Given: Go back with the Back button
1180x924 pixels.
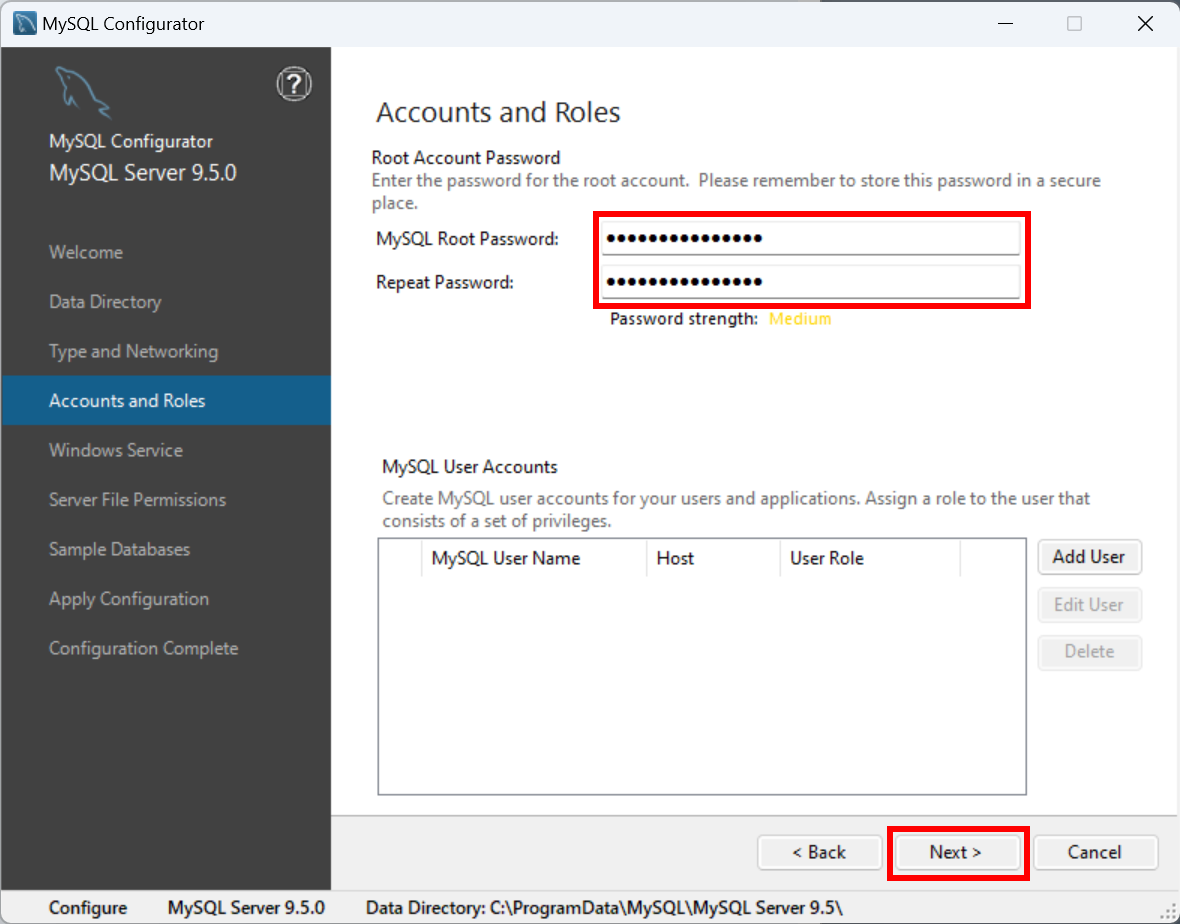Looking at the screenshot, I should [x=820, y=853].
